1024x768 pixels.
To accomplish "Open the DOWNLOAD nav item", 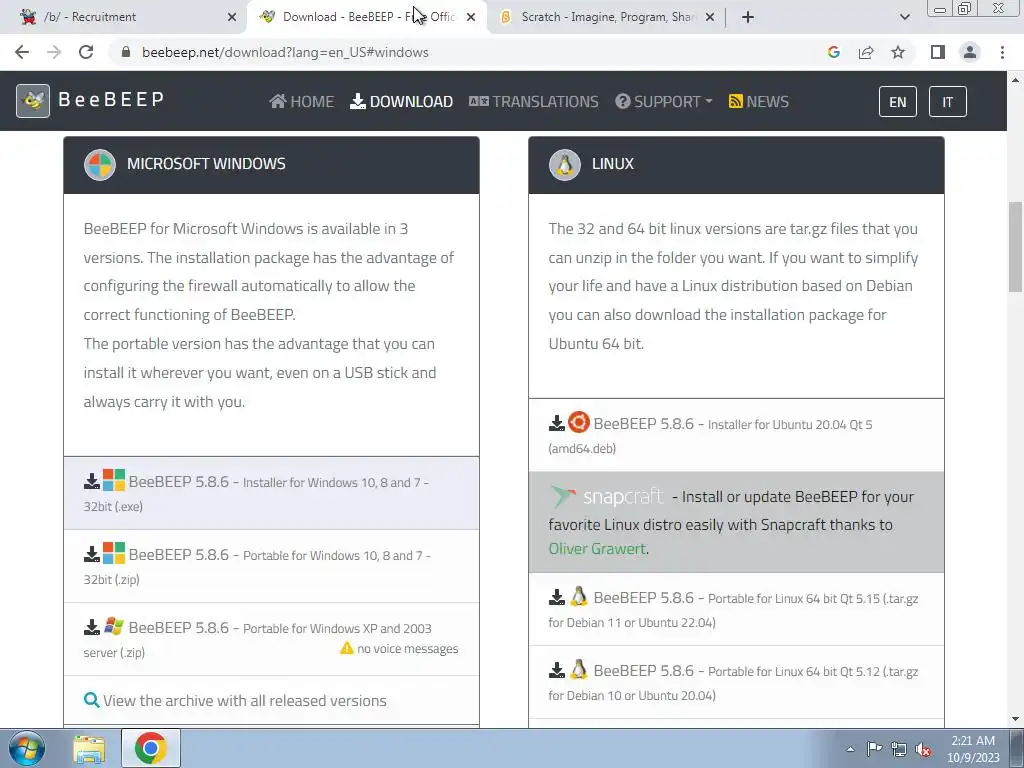I will 401,101.
